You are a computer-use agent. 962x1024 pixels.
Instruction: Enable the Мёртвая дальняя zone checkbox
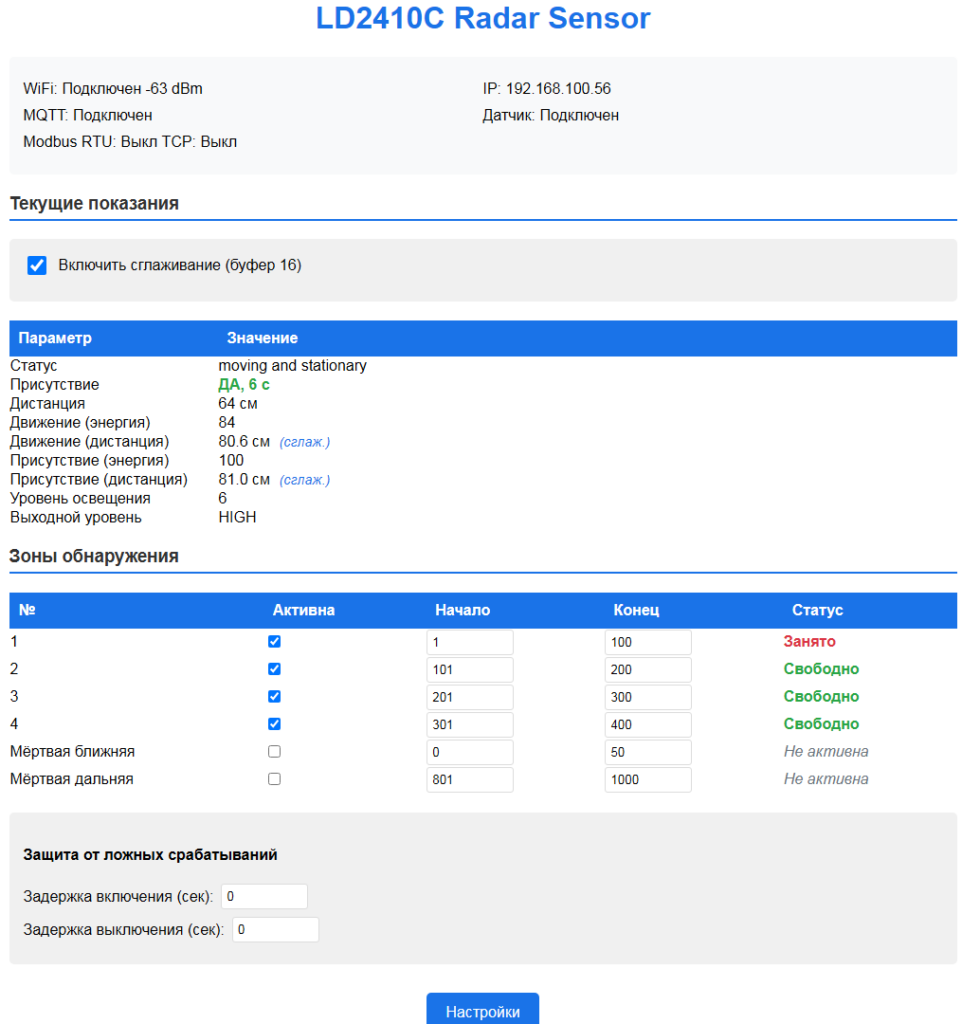point(275,779)
